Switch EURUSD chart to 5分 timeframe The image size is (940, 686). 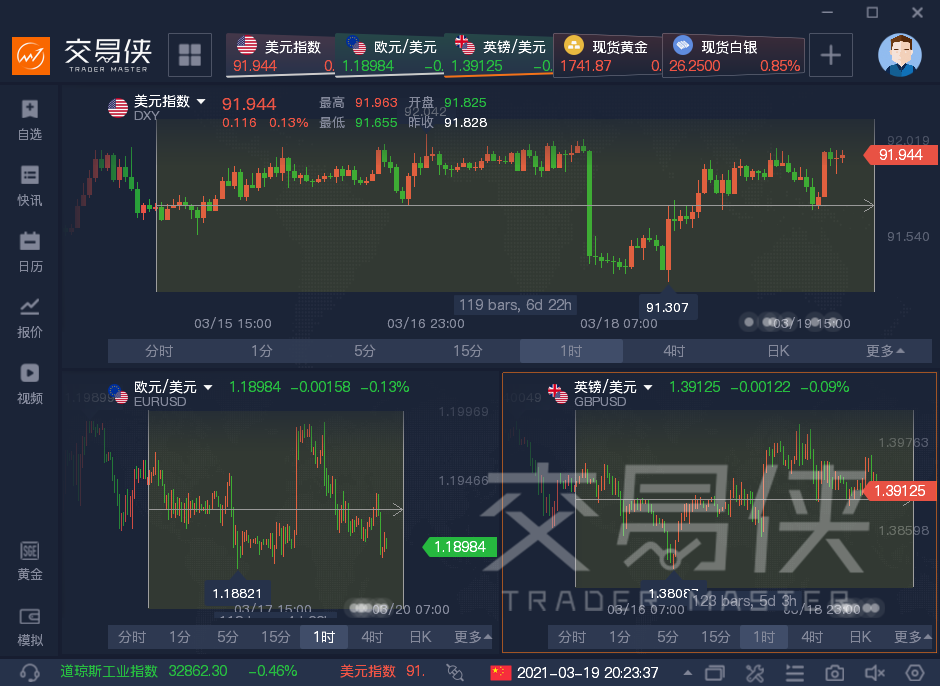228,637
